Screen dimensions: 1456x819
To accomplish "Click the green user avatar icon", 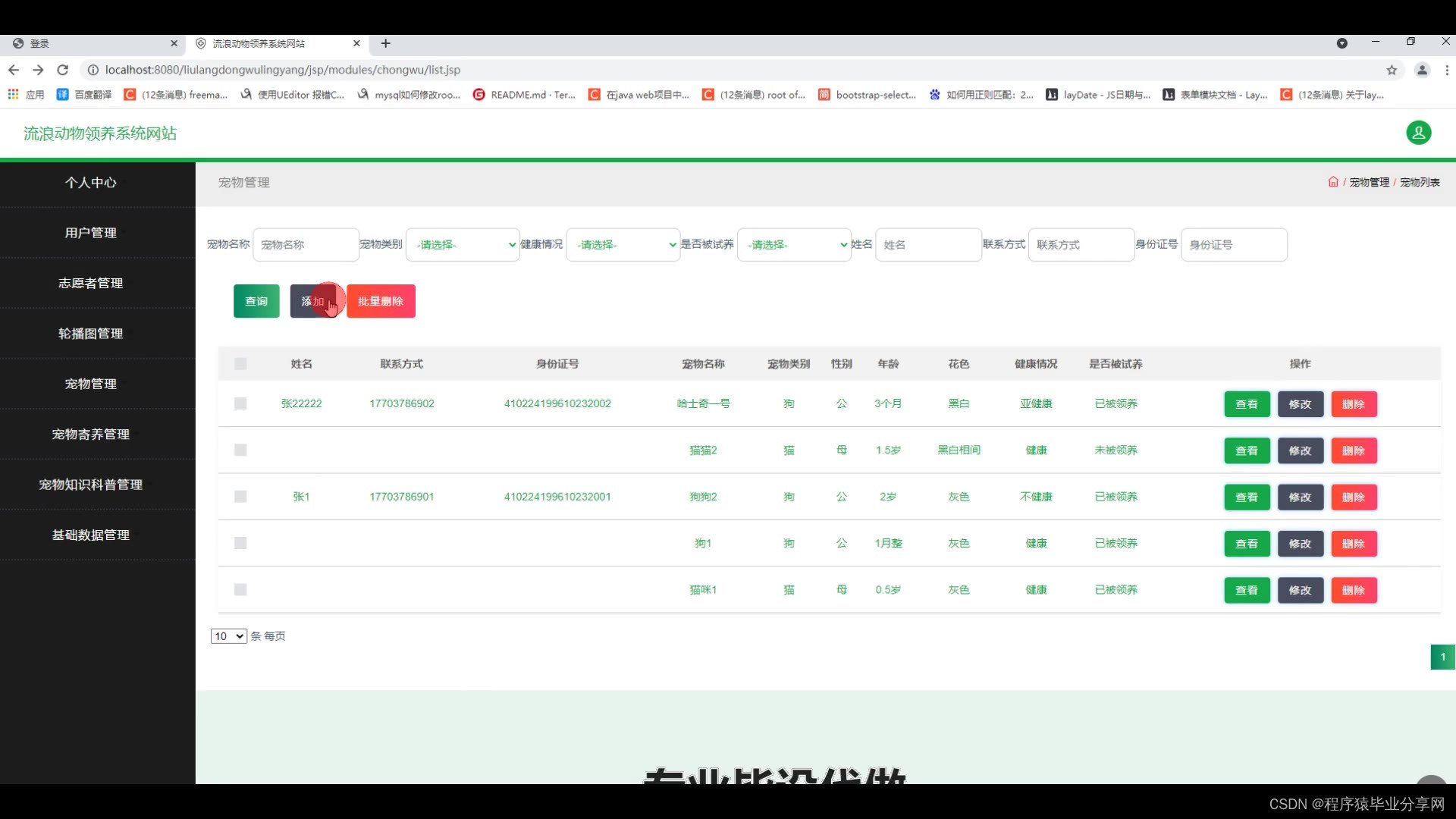I will (1418, 133).
